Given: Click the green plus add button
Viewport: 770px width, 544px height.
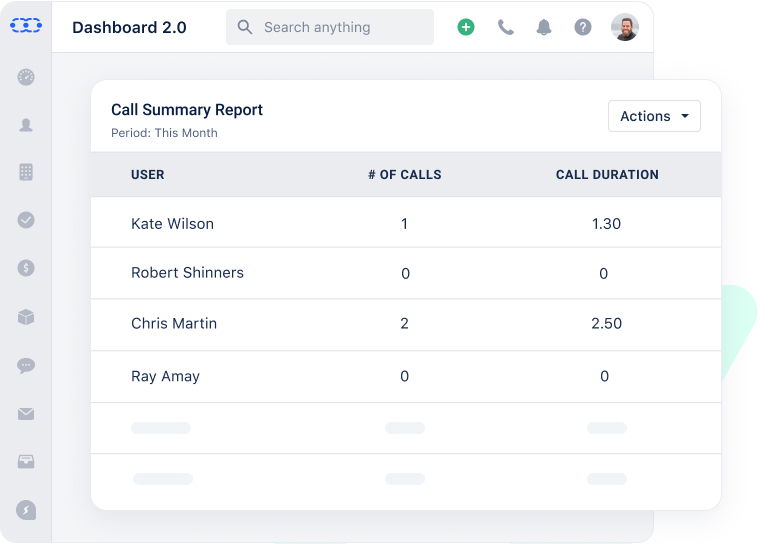Looking at the screenshot, I should pos(466,27).
